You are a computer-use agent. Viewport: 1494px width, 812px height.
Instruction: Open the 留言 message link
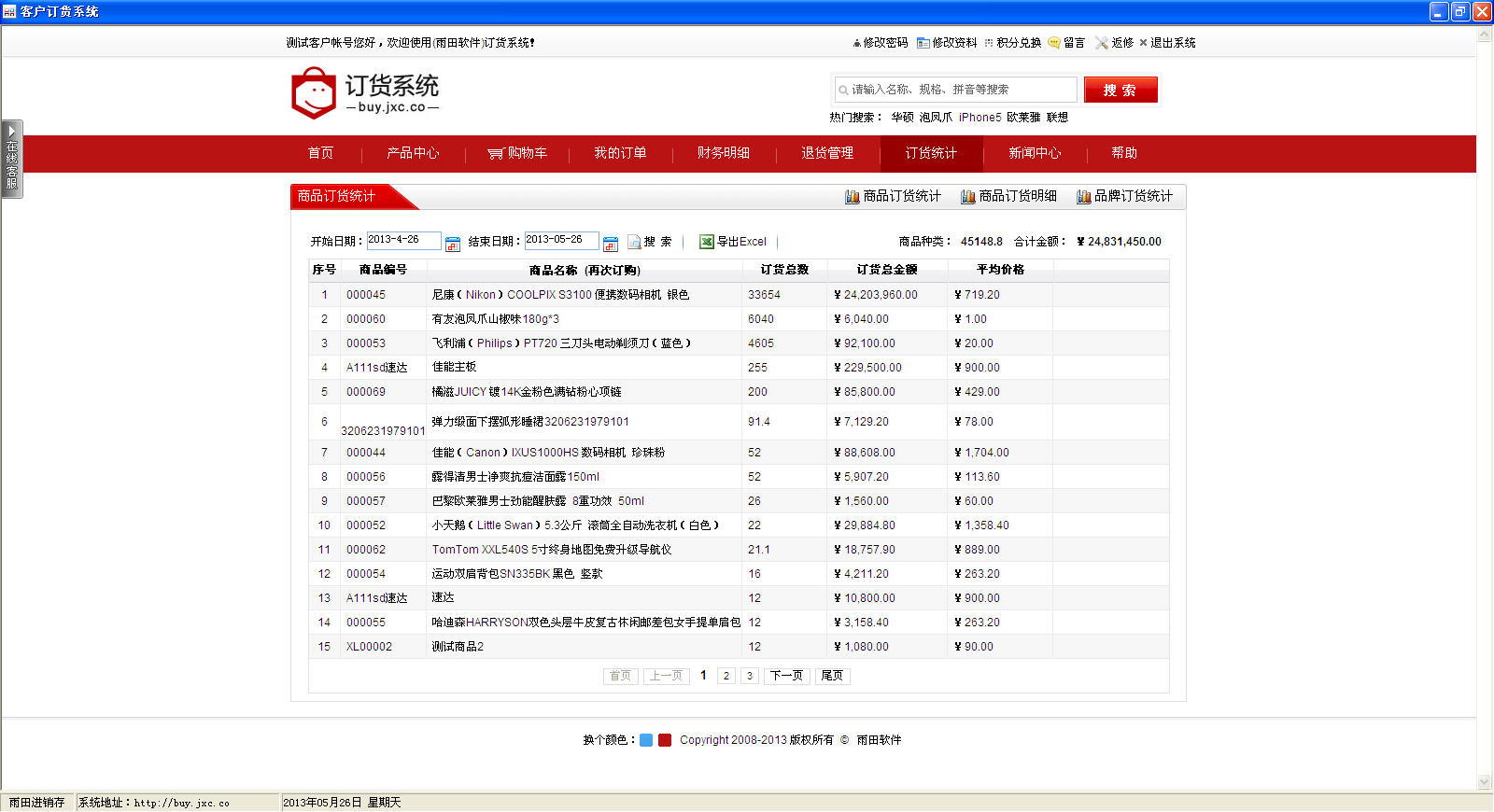point(1066,43)
